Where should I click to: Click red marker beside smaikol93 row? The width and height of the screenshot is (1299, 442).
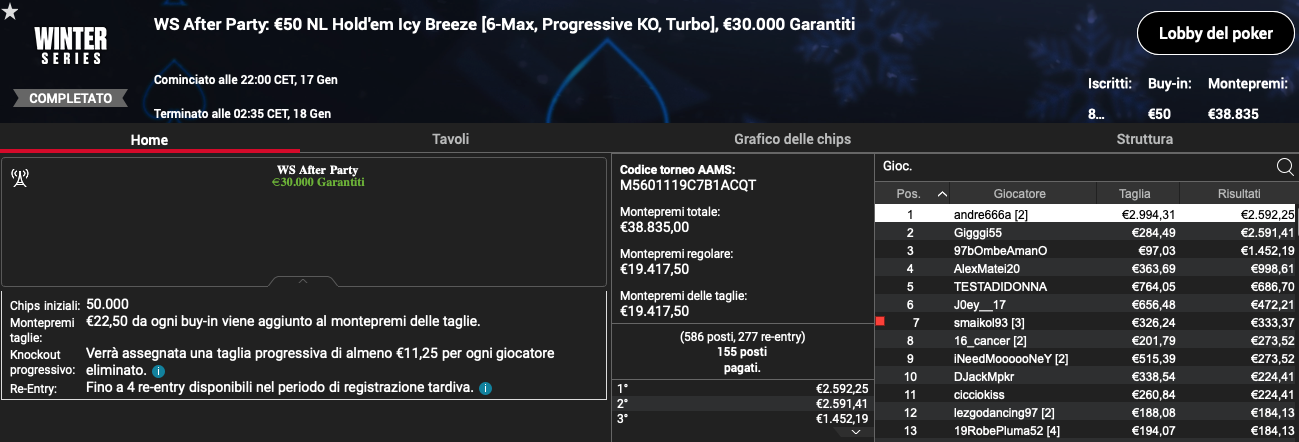(x=880, y=321)
